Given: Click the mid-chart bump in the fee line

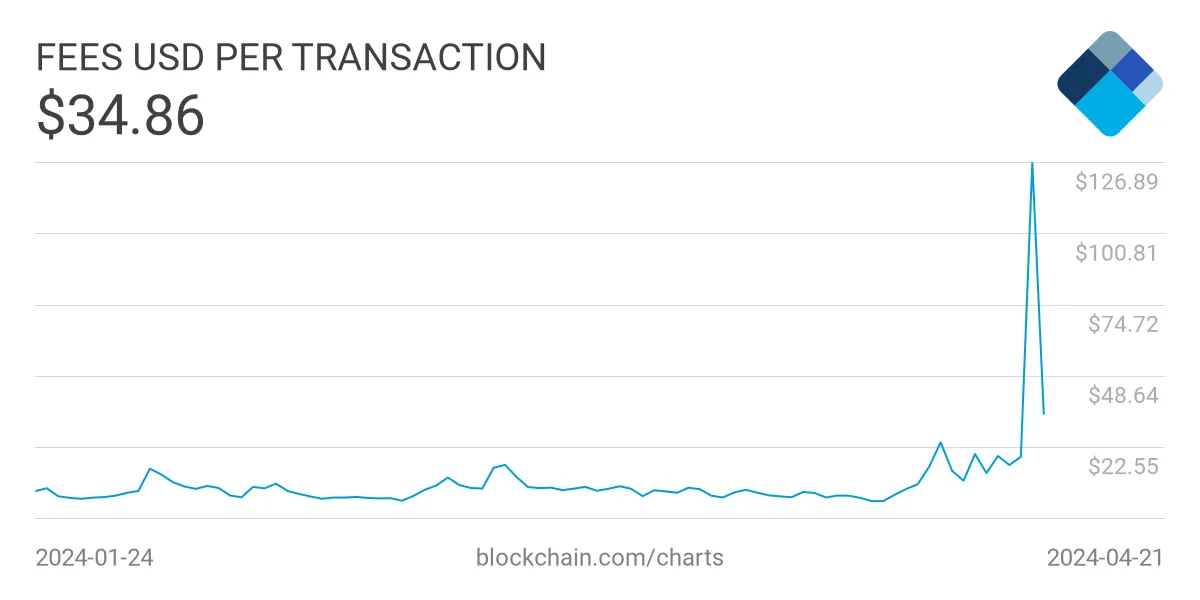Looking at the screenshot, I should click(x=504, y=465).
